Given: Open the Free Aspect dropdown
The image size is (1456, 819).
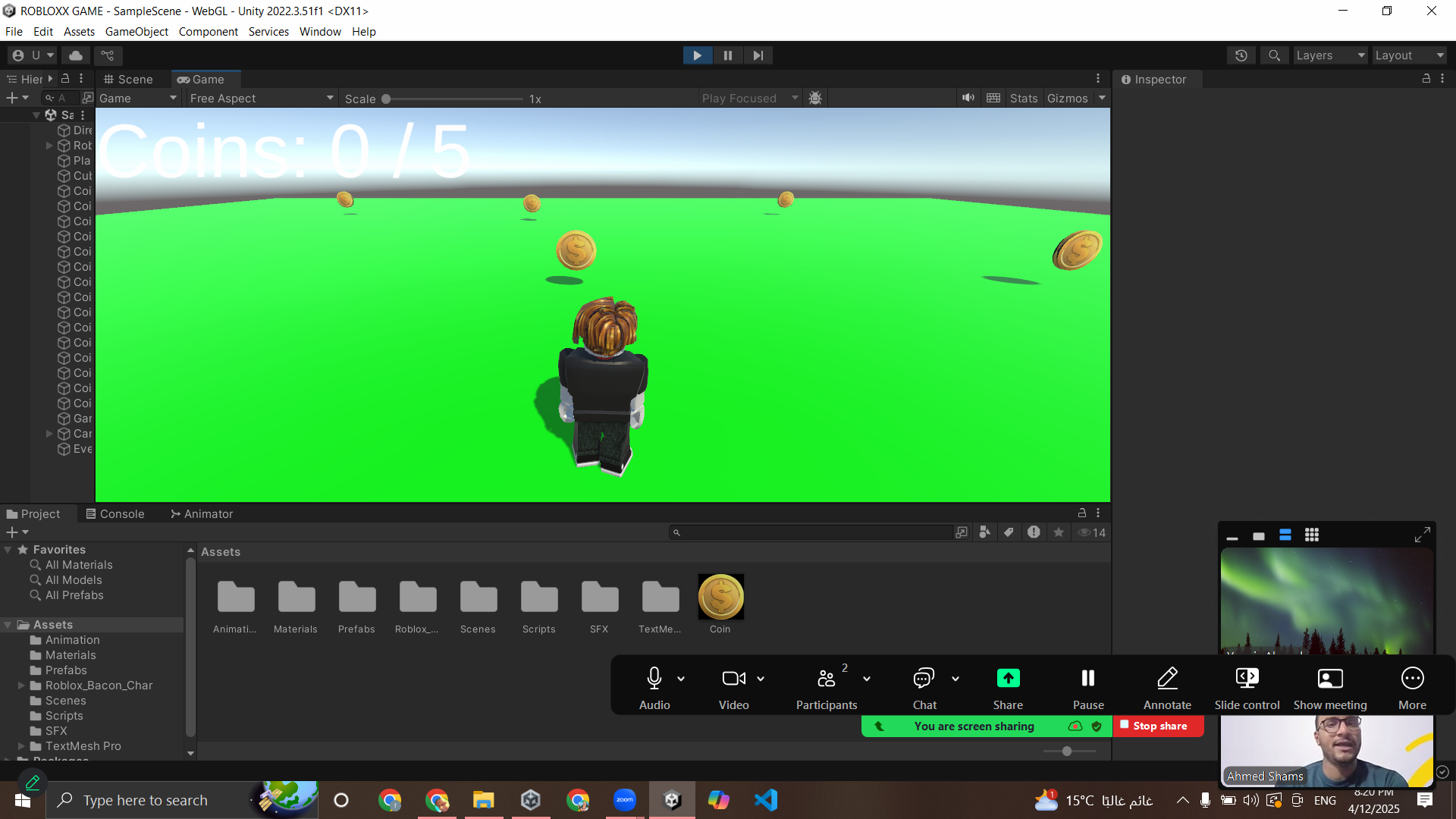Looking at the screenshot, I should tap(262, 98).
